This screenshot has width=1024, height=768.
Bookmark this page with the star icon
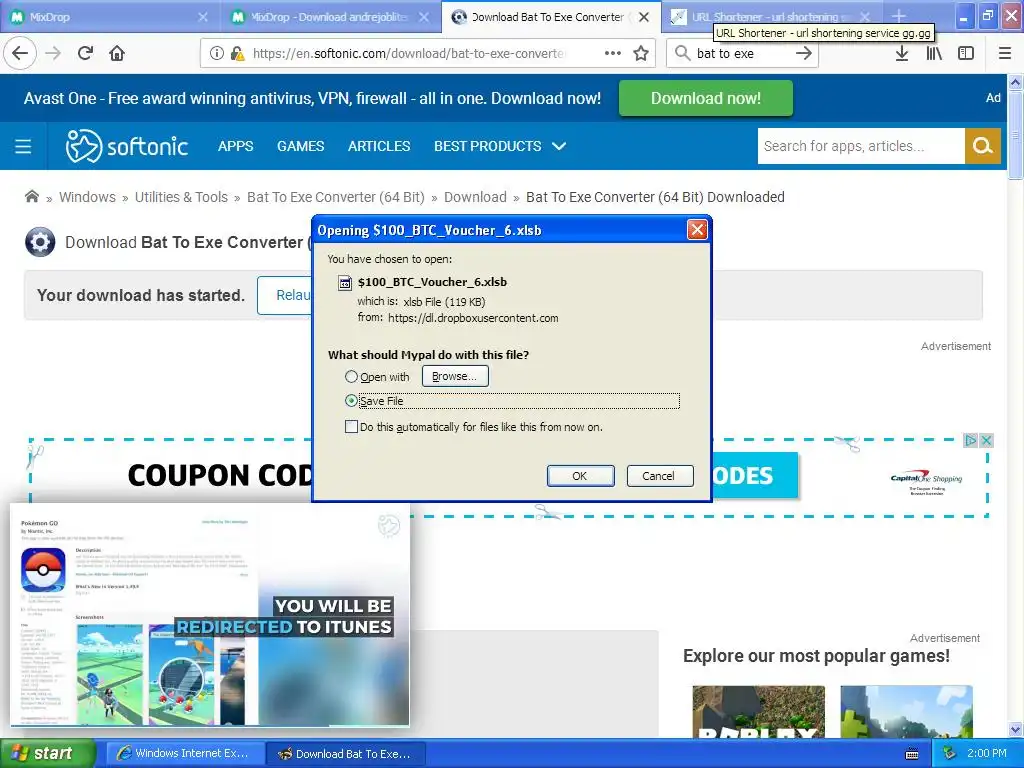click(641, 53)
